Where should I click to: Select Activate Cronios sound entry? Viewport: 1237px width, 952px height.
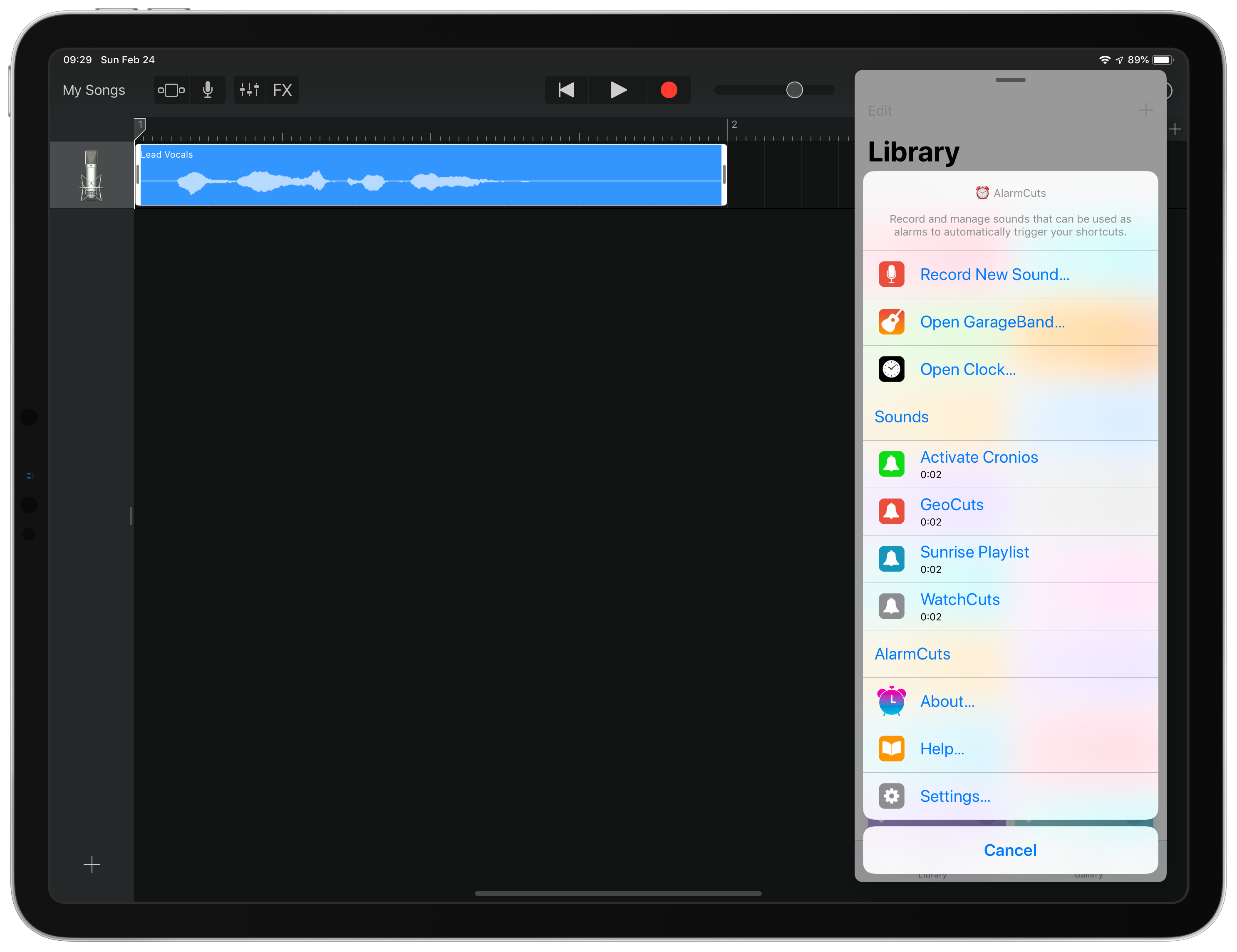(x=1010, y=463)
